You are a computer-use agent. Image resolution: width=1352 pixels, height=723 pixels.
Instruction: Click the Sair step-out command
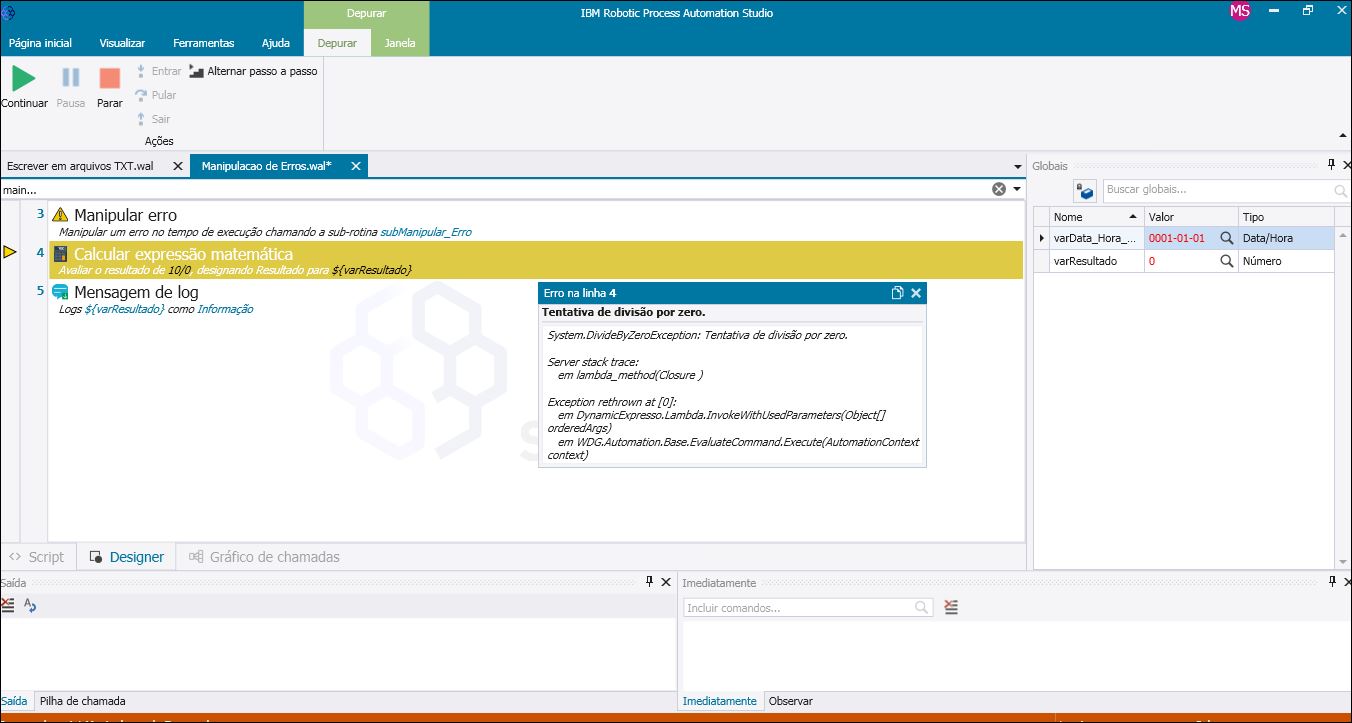pos(153,119)
